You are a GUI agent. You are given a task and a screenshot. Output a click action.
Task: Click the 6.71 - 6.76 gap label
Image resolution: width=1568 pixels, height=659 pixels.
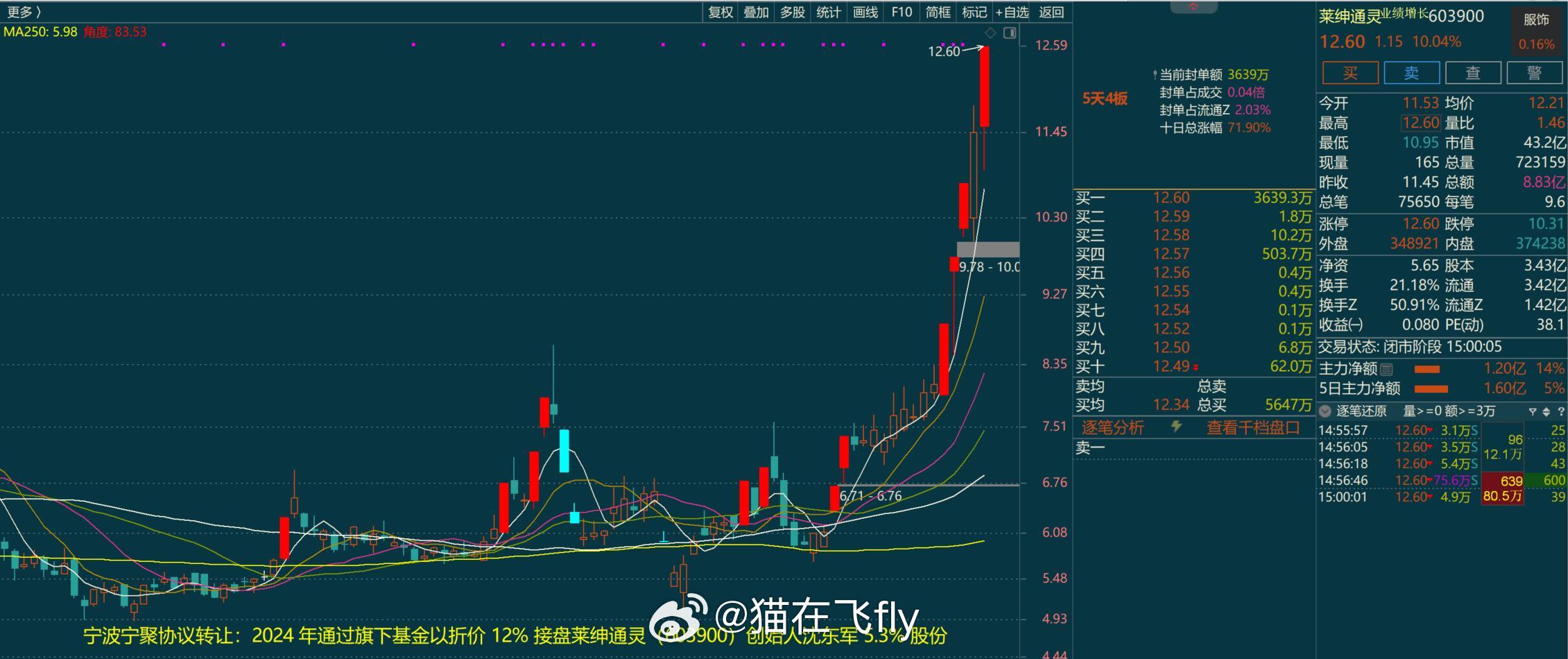[870, 496]
